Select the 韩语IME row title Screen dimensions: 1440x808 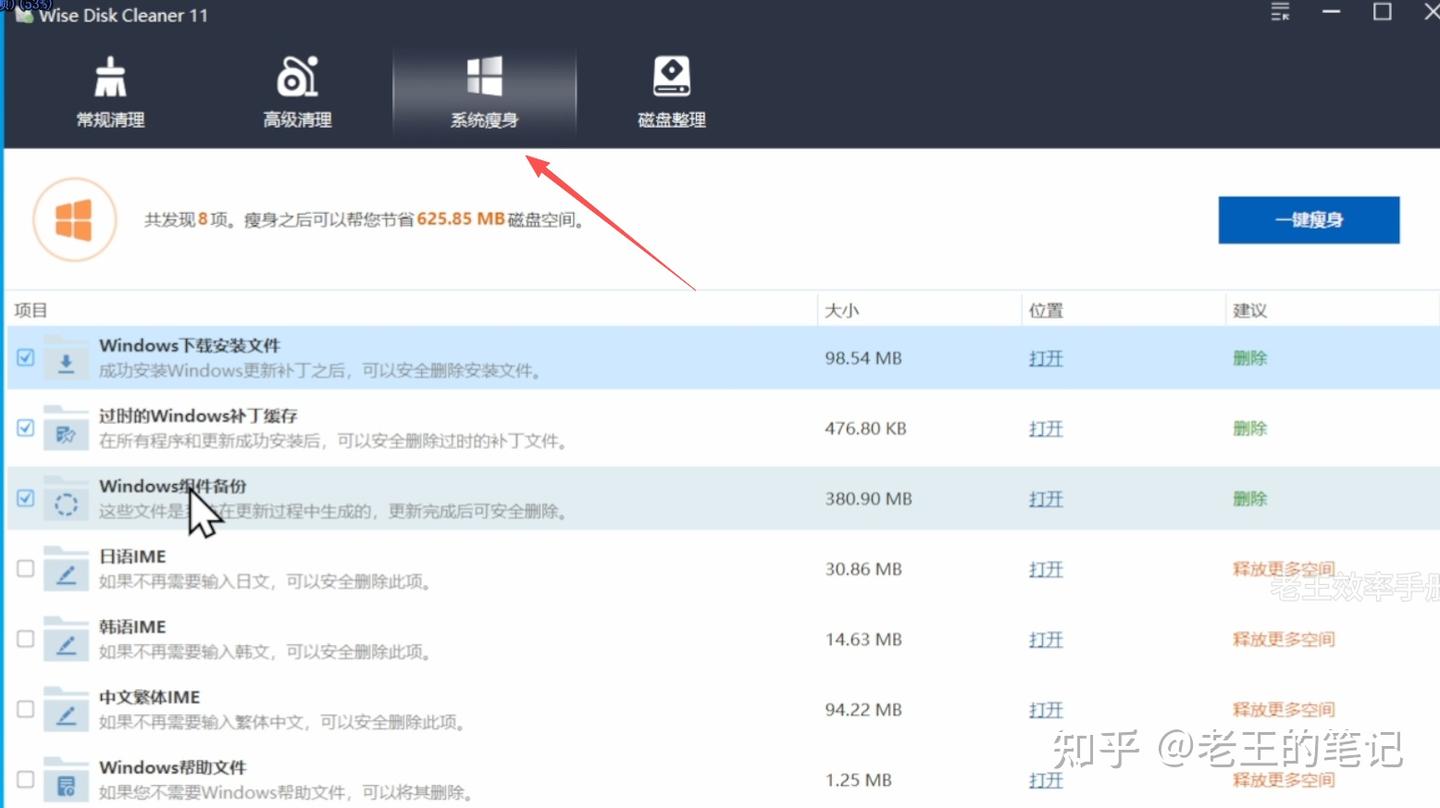(x=132, y=627)
